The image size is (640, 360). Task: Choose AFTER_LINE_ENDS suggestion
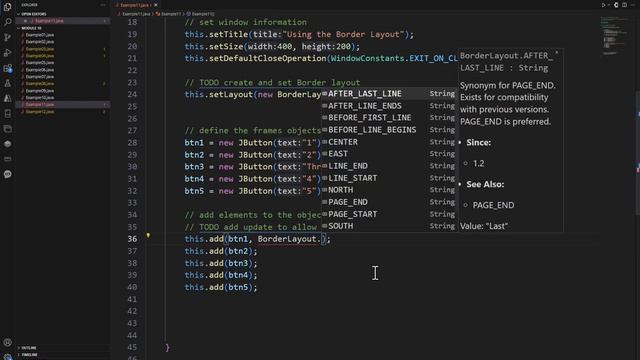389,106
